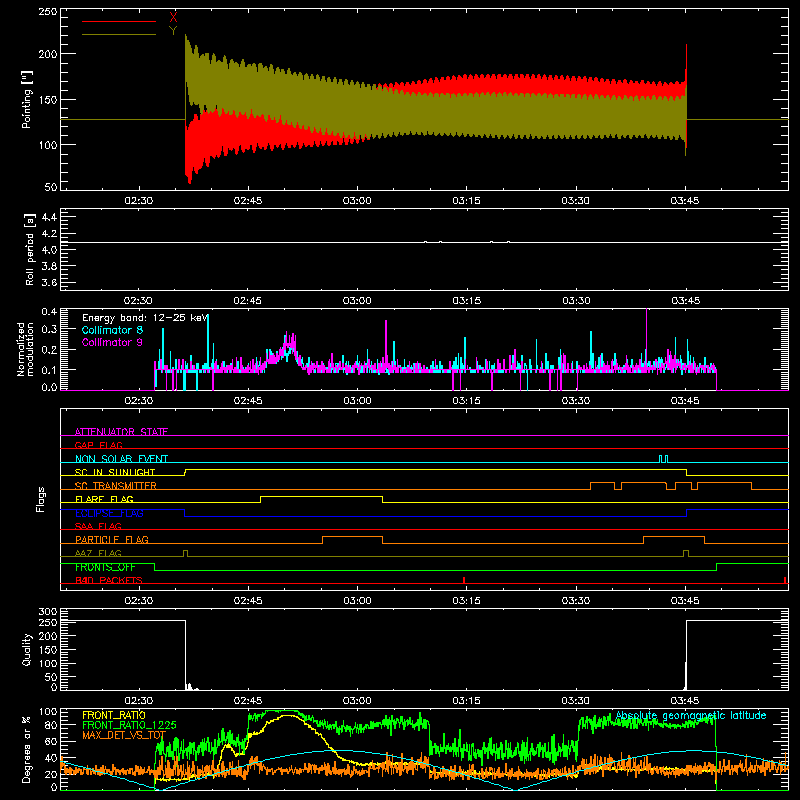The width and height of the screenshot is (800, 800).
Task: Click the red X legend line
Action: coord(118,21)
